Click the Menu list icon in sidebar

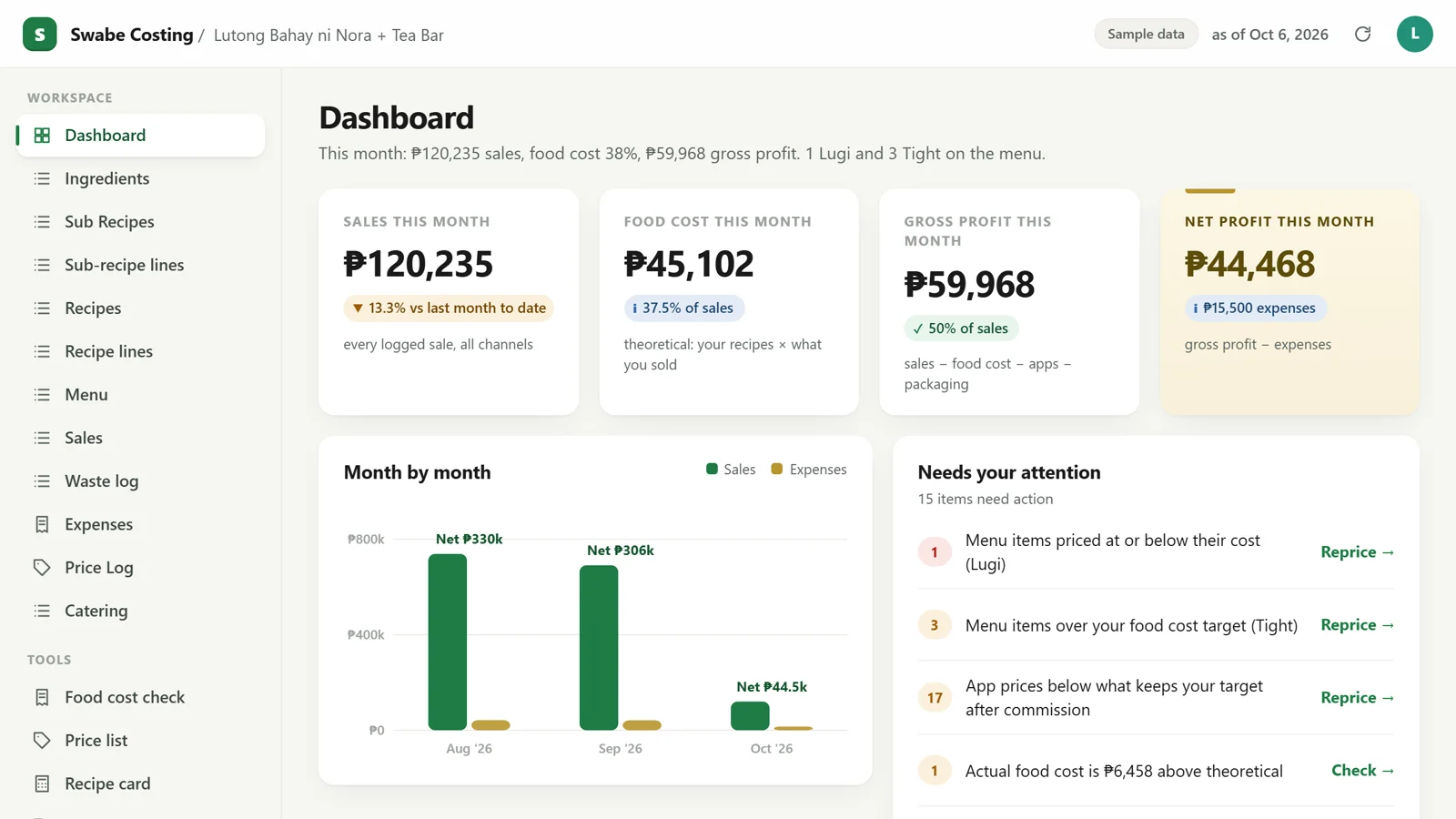coord(42,395)
